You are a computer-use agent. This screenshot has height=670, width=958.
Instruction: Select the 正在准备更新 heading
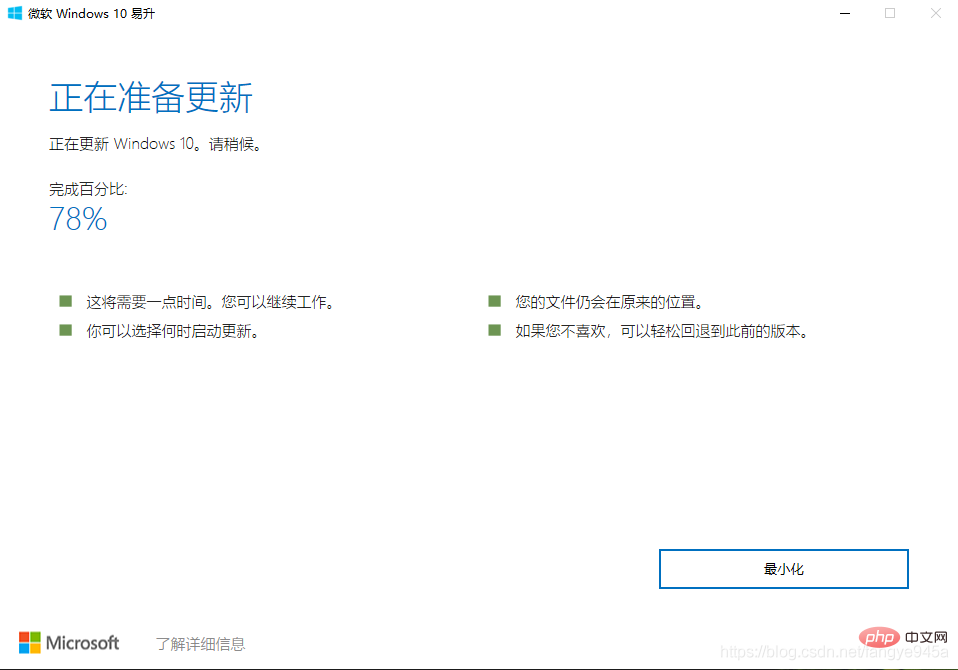(151, 98)
